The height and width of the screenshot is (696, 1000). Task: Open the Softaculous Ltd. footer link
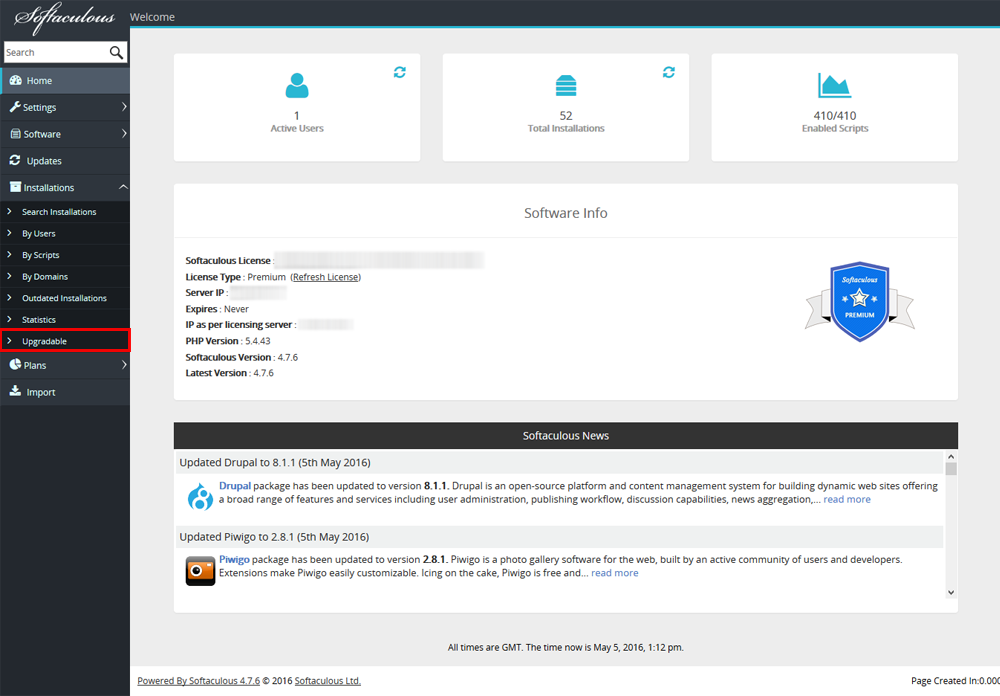pos(328,681)
